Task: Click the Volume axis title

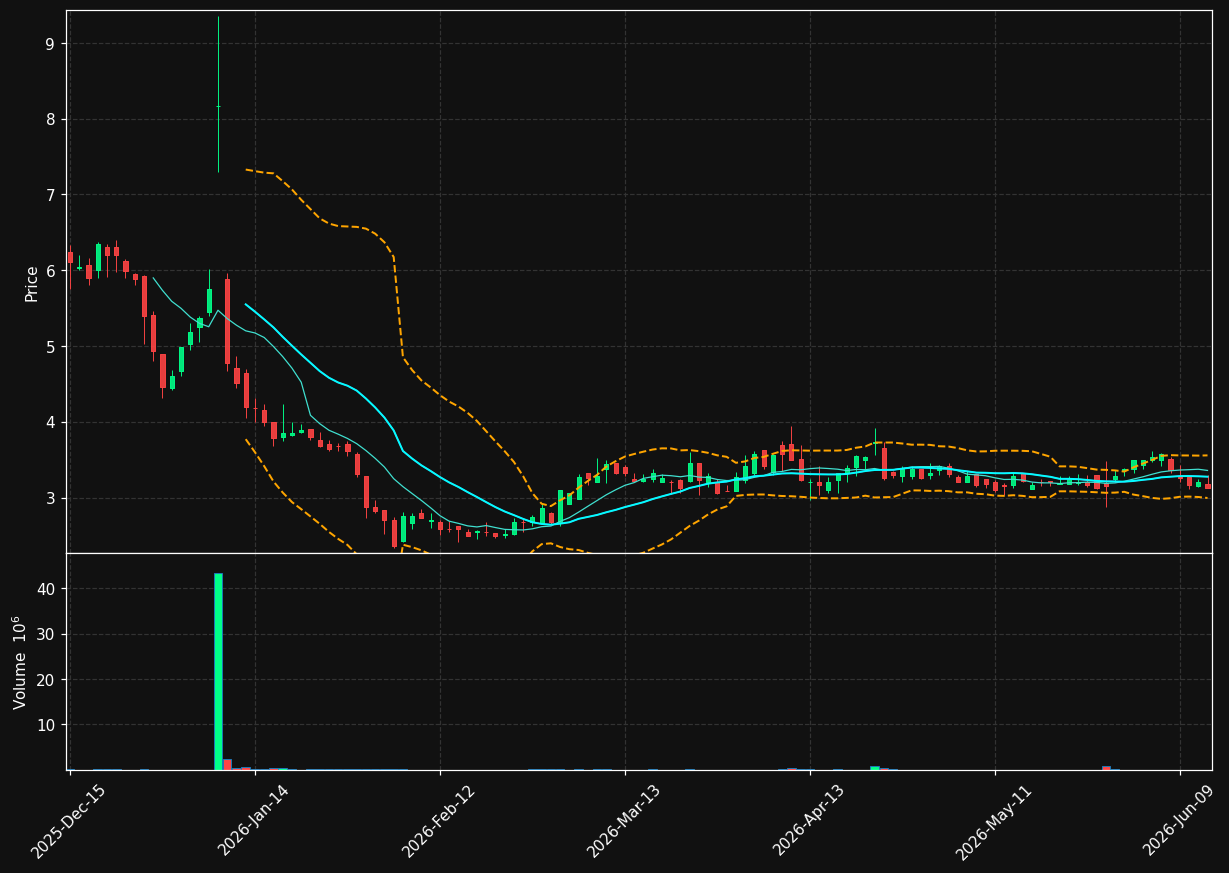Action: 20,662
